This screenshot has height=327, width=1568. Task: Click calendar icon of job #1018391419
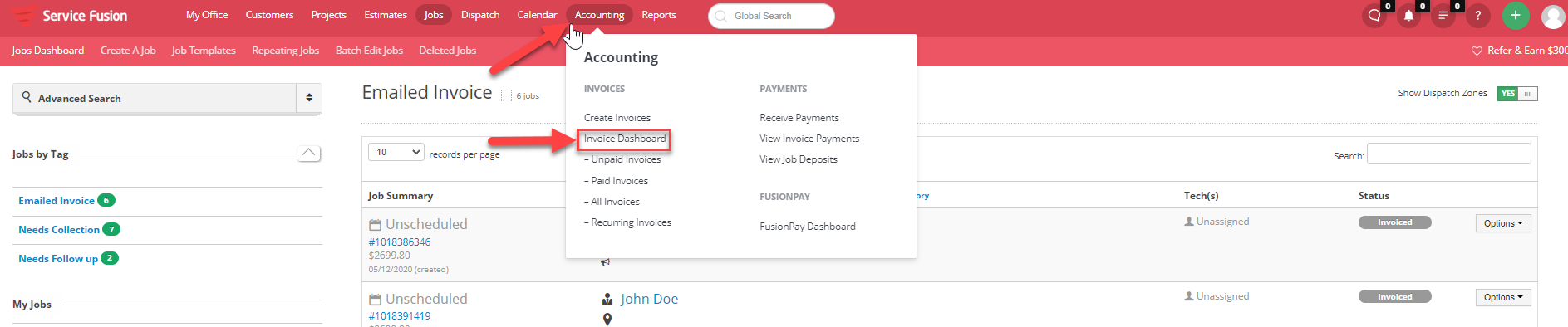point(375,300)
